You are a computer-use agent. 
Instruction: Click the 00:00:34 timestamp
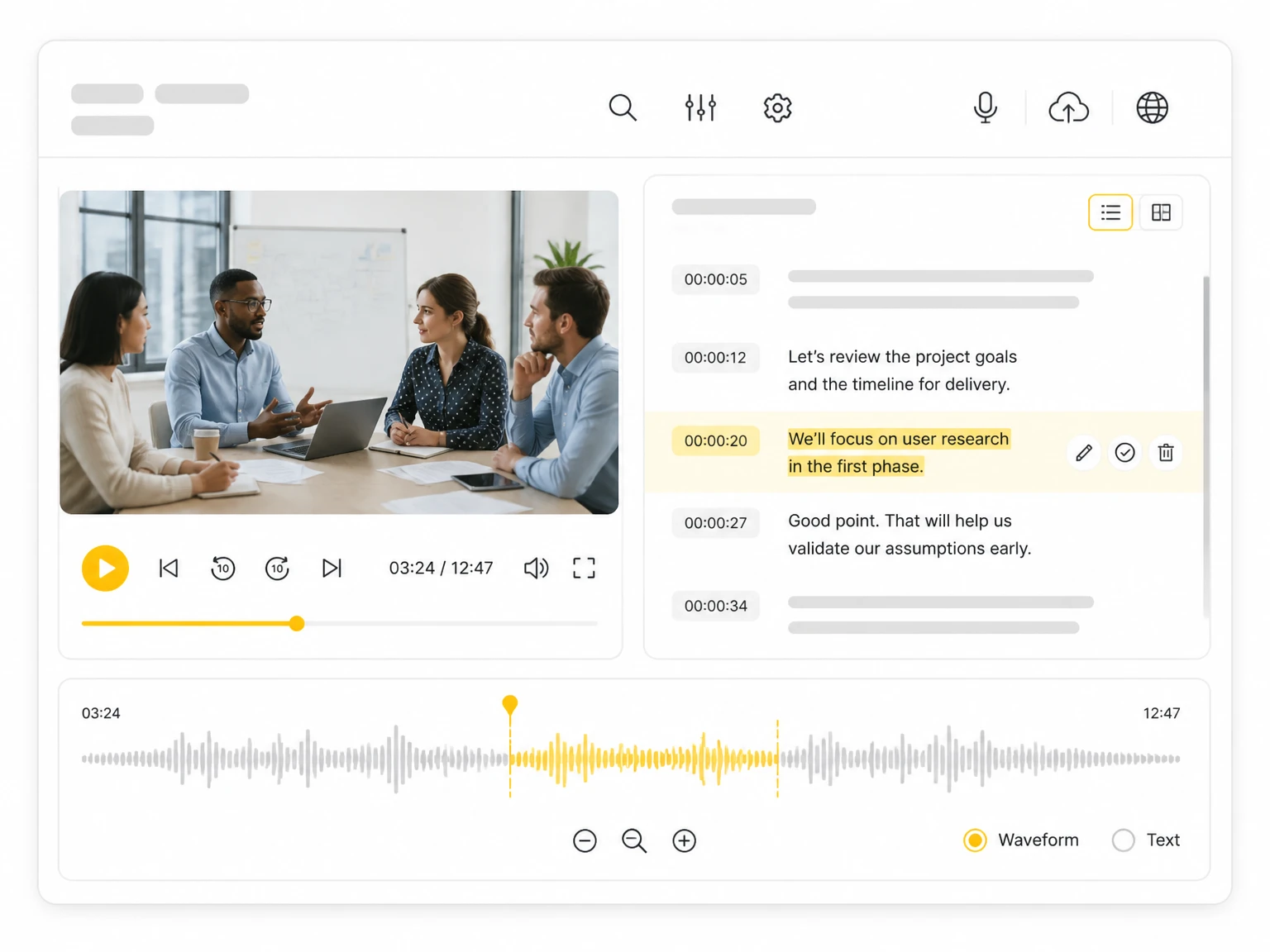pos(715,606)
